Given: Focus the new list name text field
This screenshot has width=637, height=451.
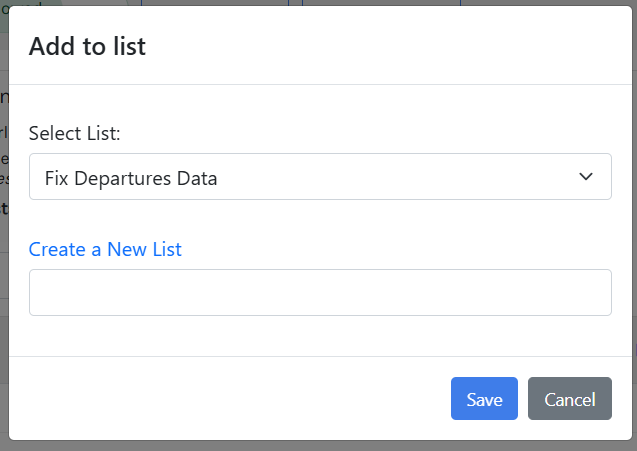Looking at the screenshot, I should (320, 293).
